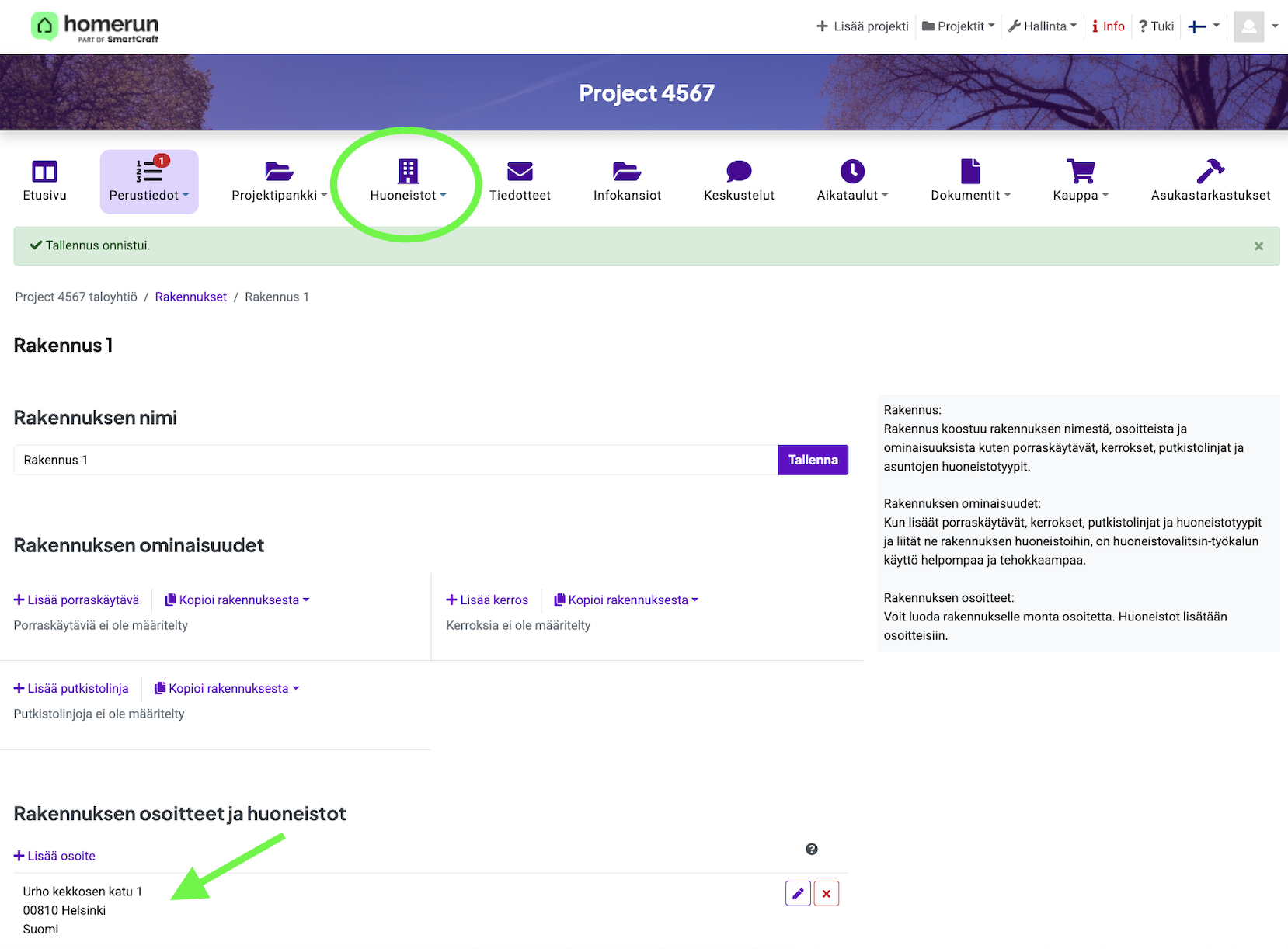
Task: Click the Rakennukset breadcrumb link
Action: click(x=191, y=297)
